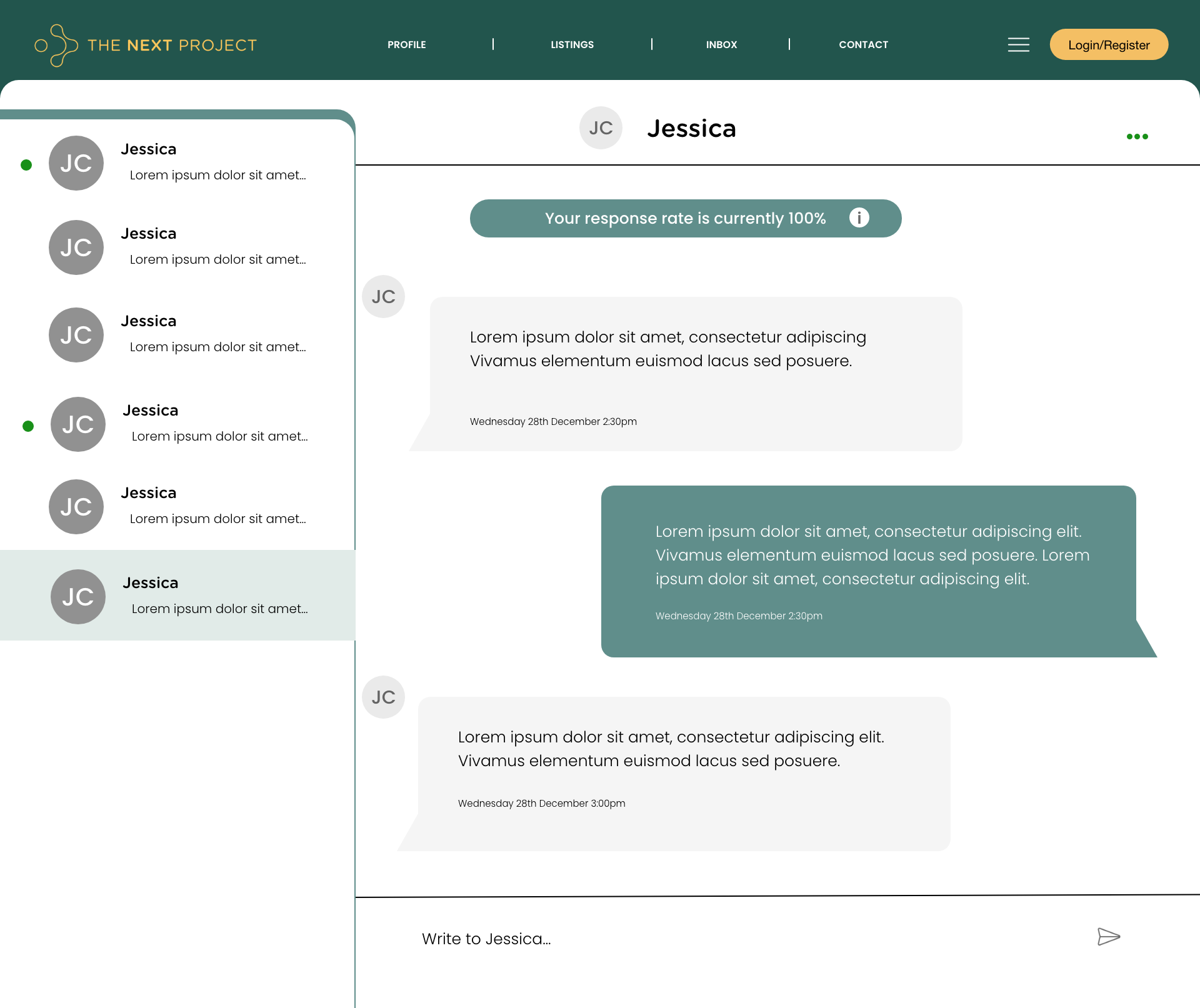Open the hamburger menu icon
Screen dimensions: 1200x1008
click(1018, 45)
